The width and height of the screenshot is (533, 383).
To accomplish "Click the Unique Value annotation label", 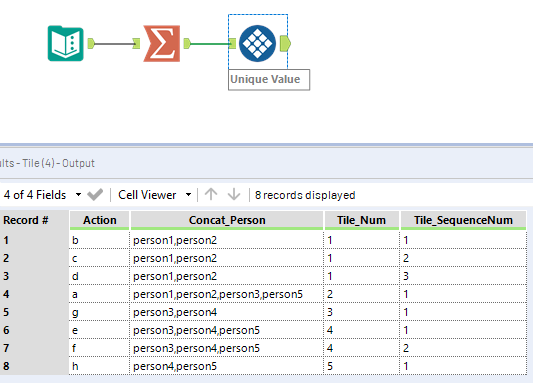I will [269, 80].
